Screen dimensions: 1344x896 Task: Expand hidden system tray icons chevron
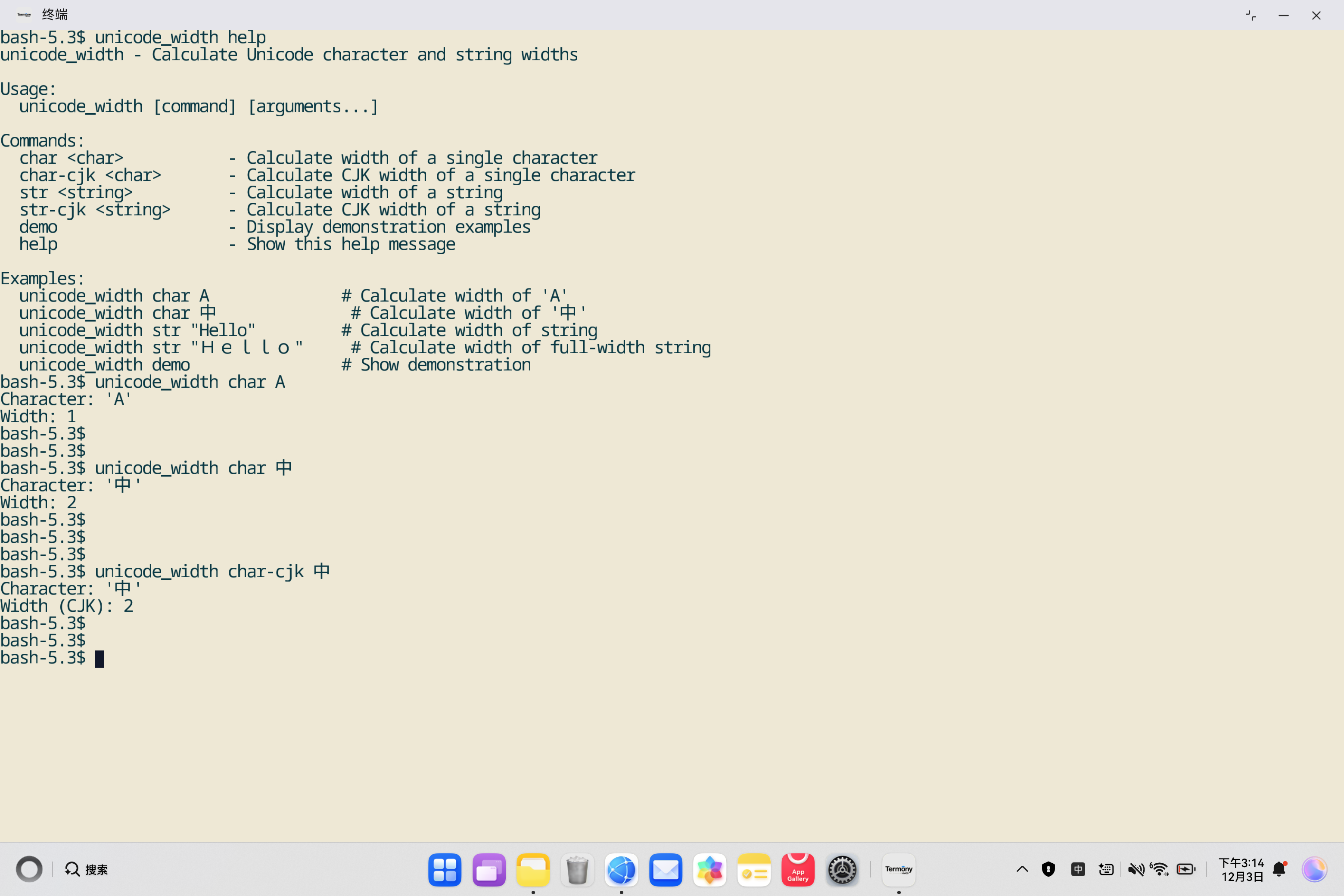click(x=1022, y=870)
